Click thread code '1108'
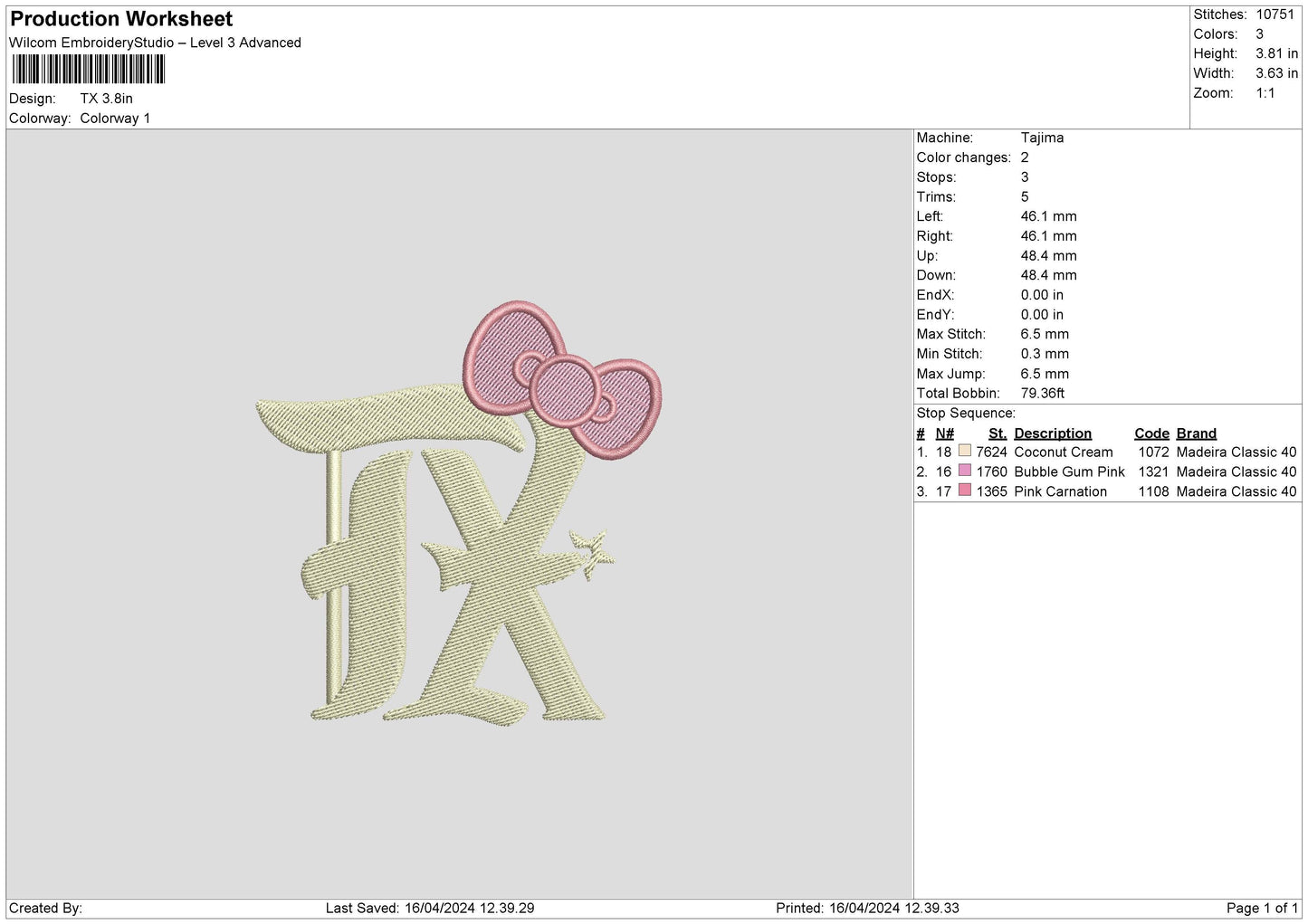This screenshot has width=1308, height=924. (1153, 491)
